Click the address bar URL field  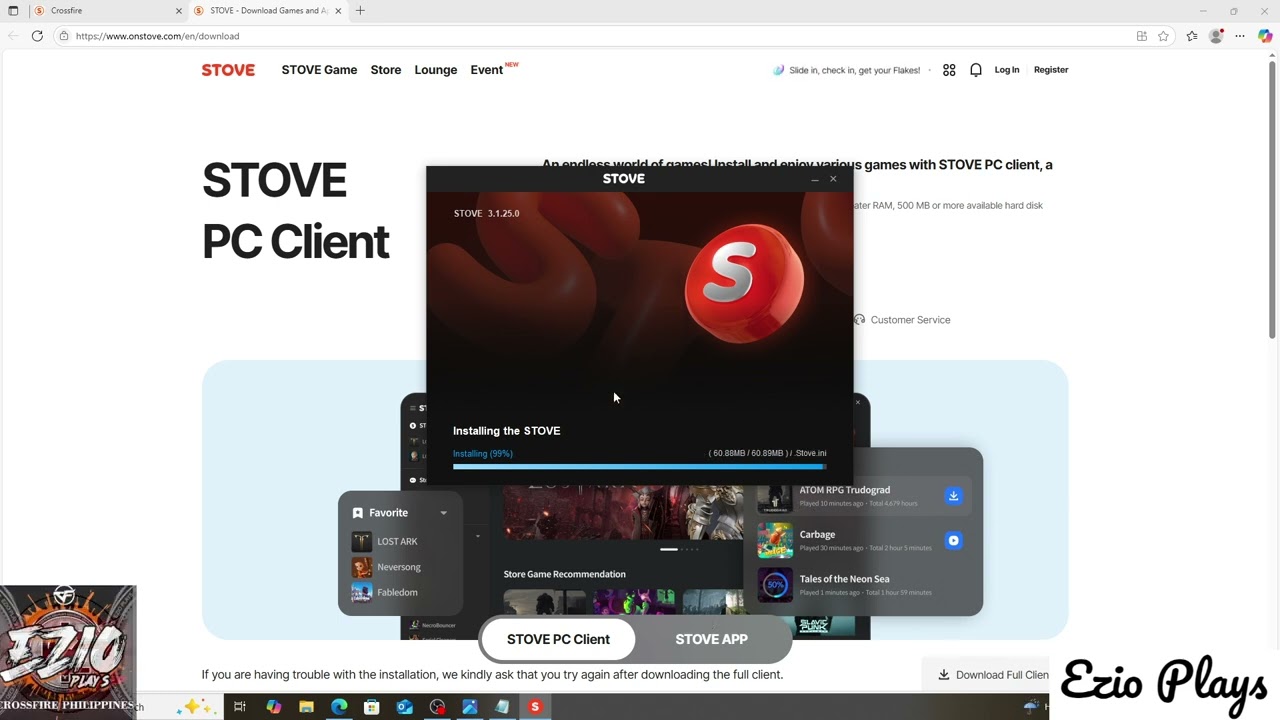coord(600,36)
